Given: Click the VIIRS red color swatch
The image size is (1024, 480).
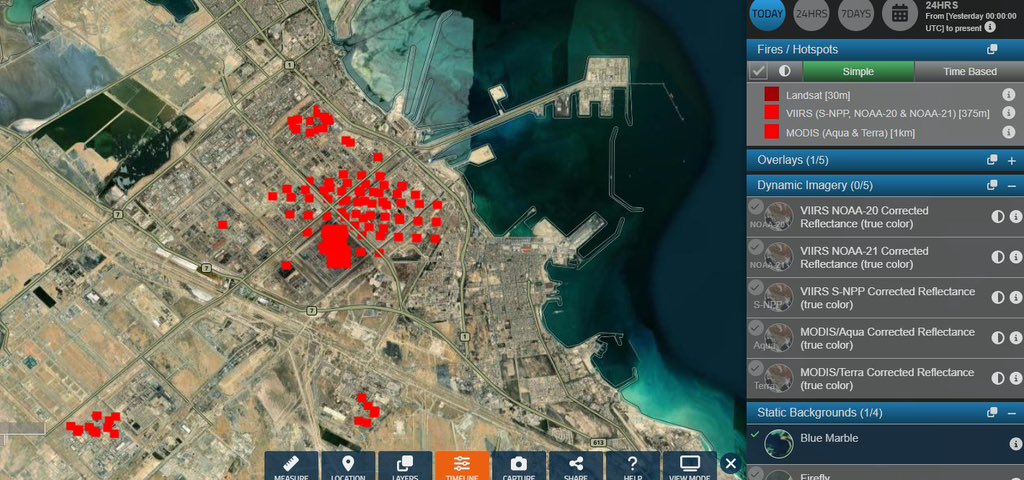Looking at the screenshot, I should (772, 113).
